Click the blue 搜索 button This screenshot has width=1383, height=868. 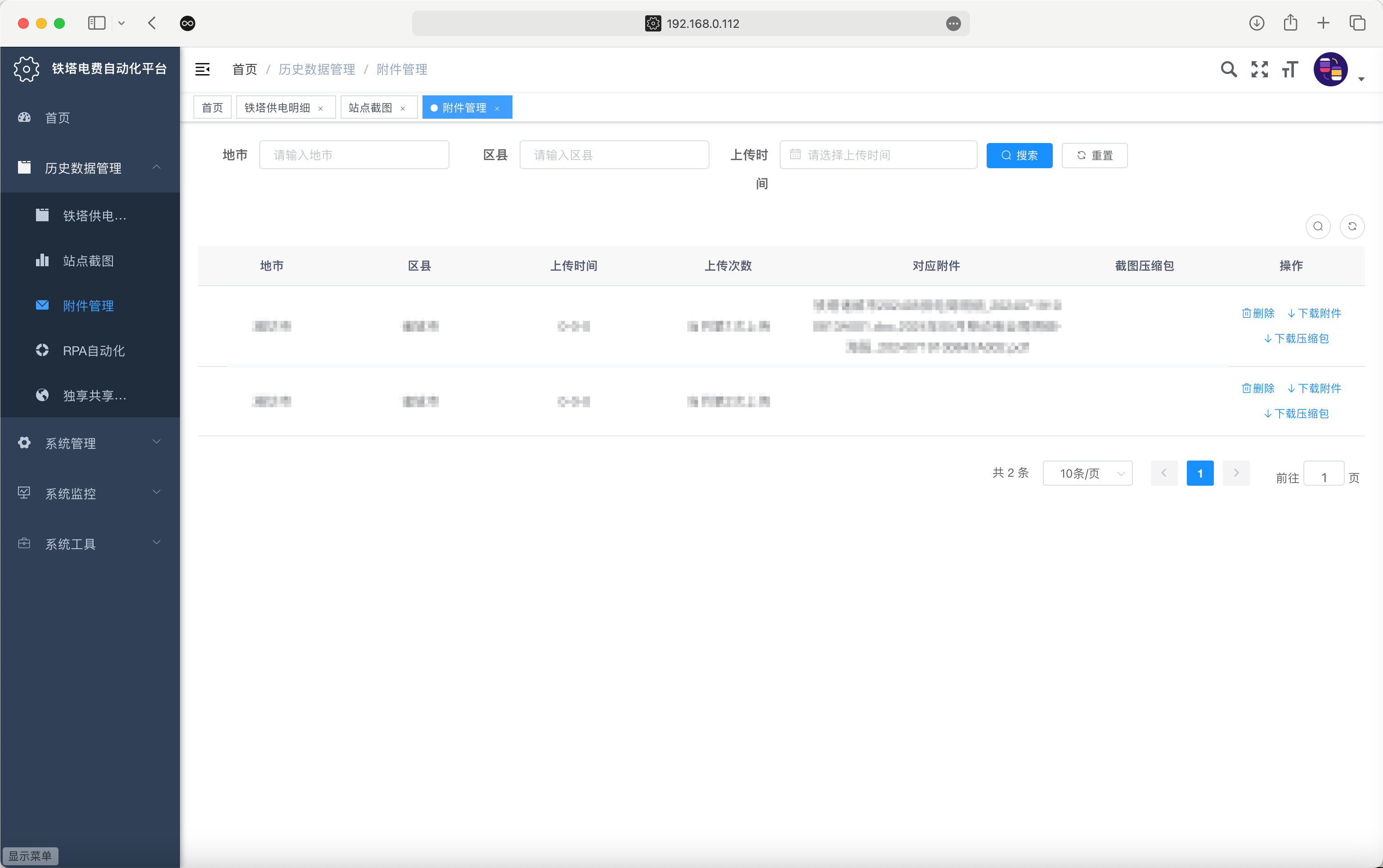click(x=1019, y=155)
